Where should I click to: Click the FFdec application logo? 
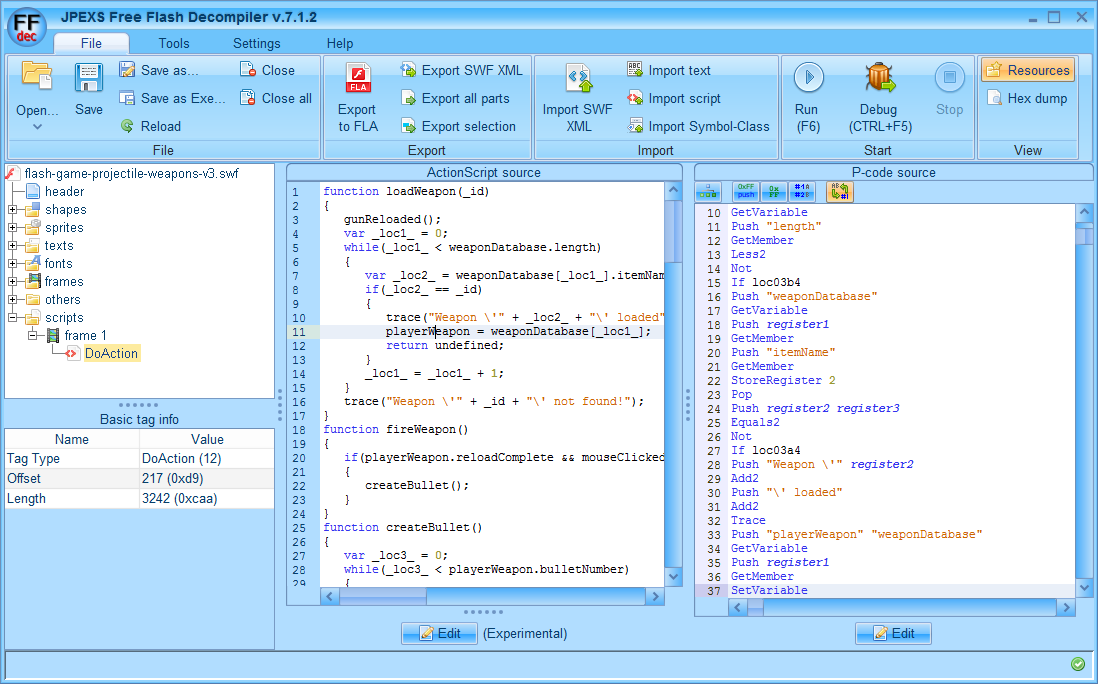pyautogui.click(x=27, y=27)
